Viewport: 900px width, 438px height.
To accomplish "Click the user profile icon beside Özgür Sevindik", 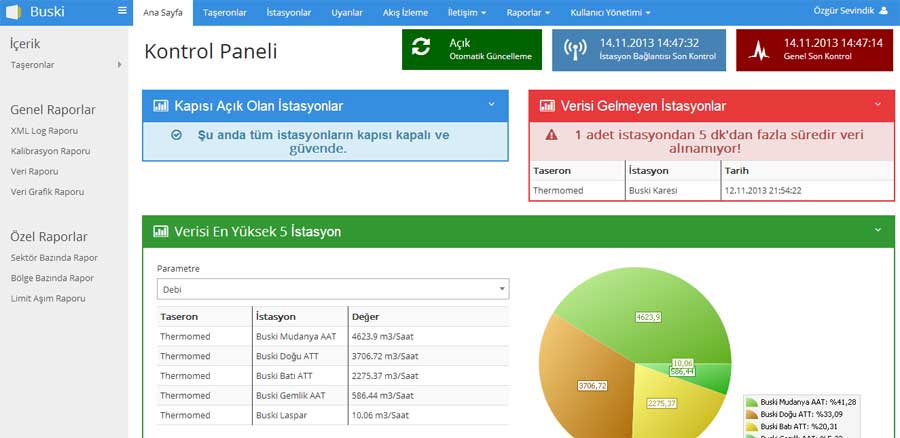I will [x=883, y=10].
